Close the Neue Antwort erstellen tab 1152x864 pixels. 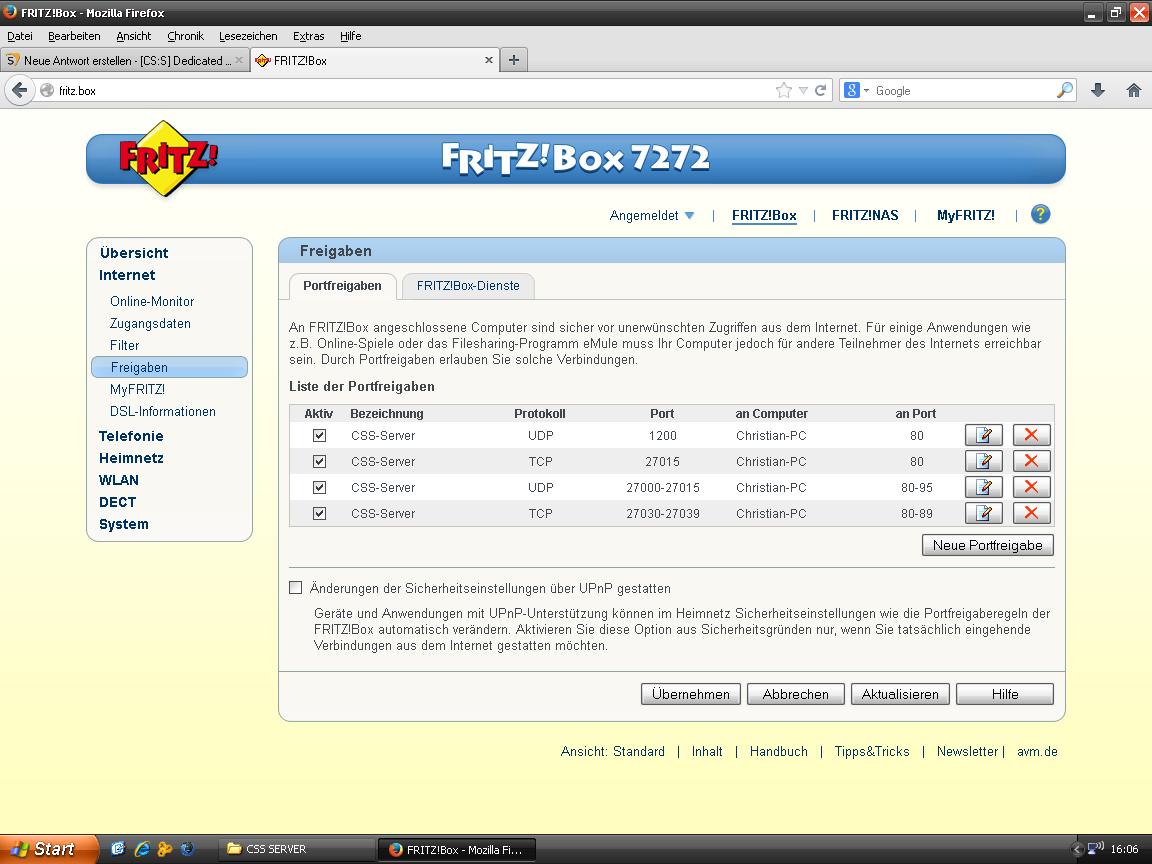239,60
